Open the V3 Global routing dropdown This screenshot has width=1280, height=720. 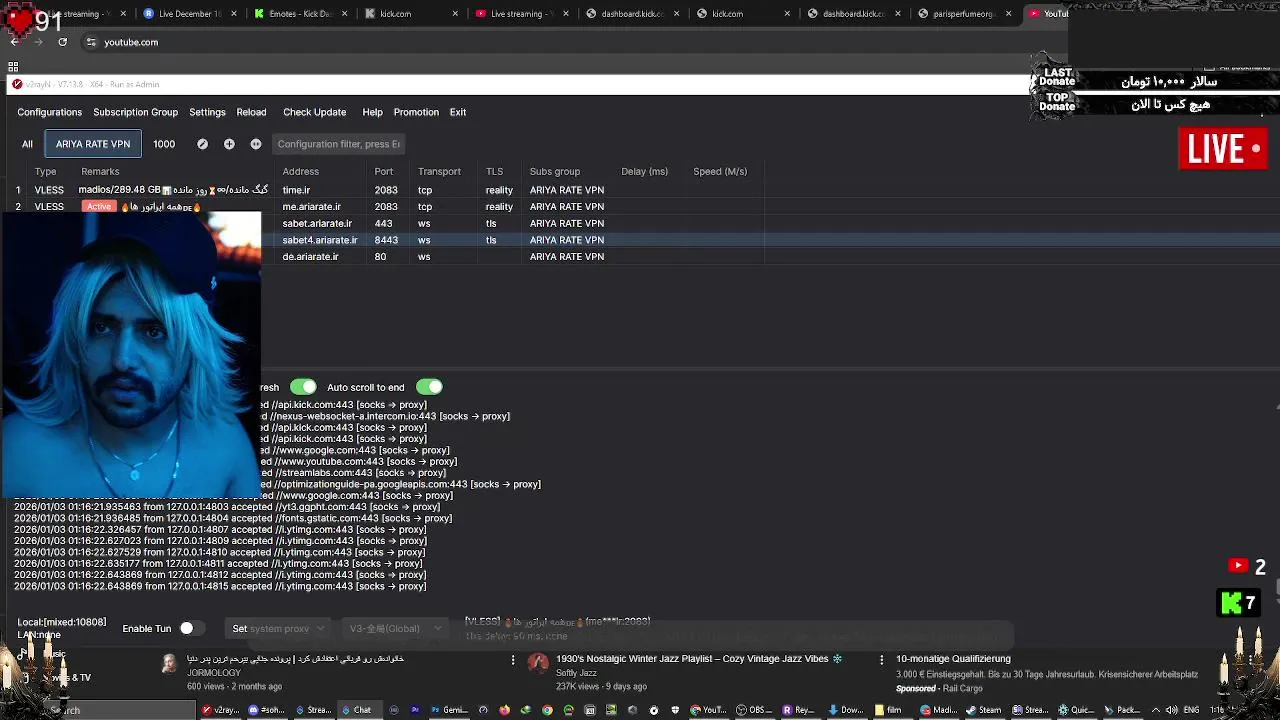396,628
